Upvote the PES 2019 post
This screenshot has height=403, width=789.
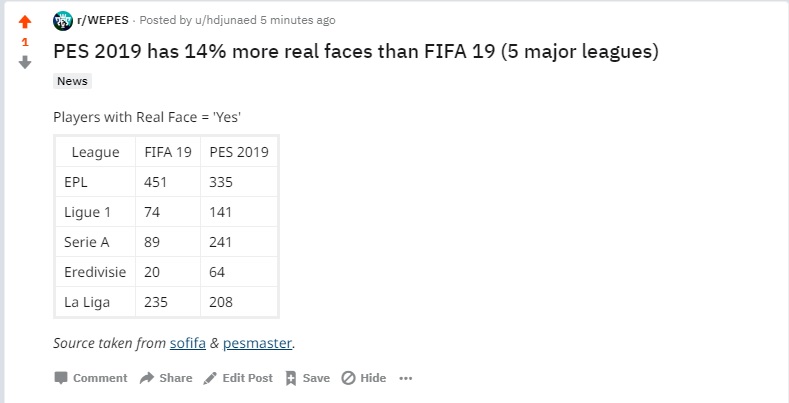pos(25,22)
